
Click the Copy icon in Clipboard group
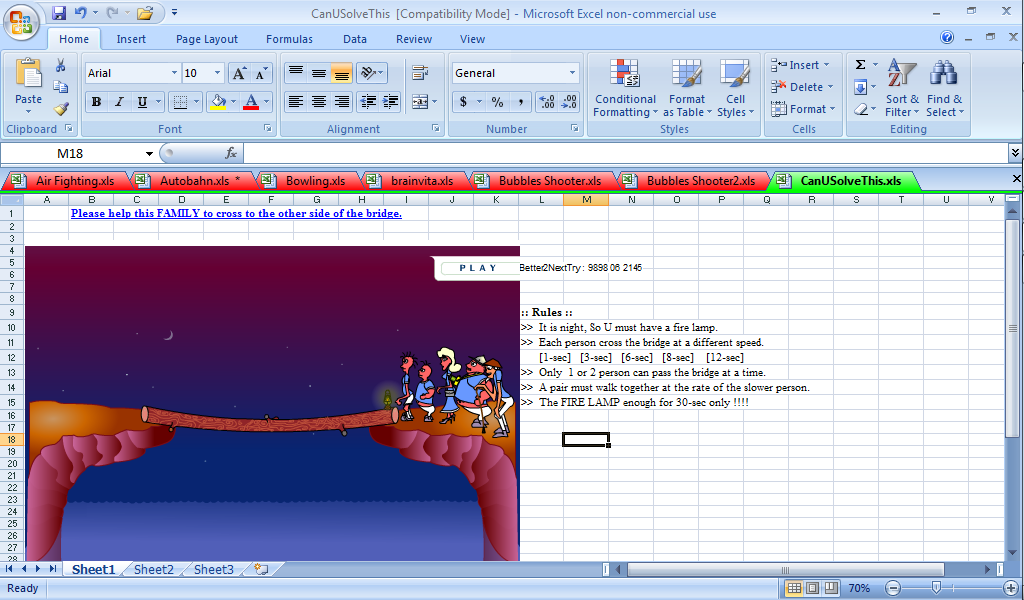pos(61,87)
